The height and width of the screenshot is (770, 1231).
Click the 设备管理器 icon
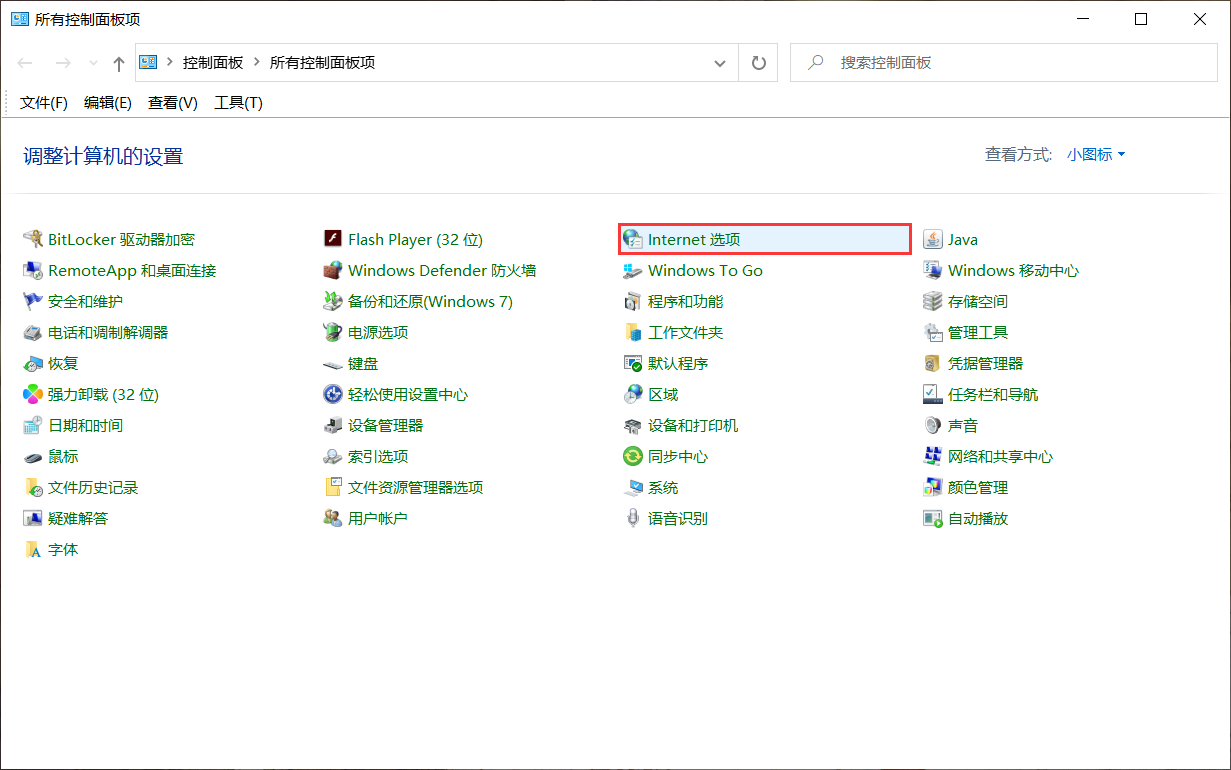[333, 425]
